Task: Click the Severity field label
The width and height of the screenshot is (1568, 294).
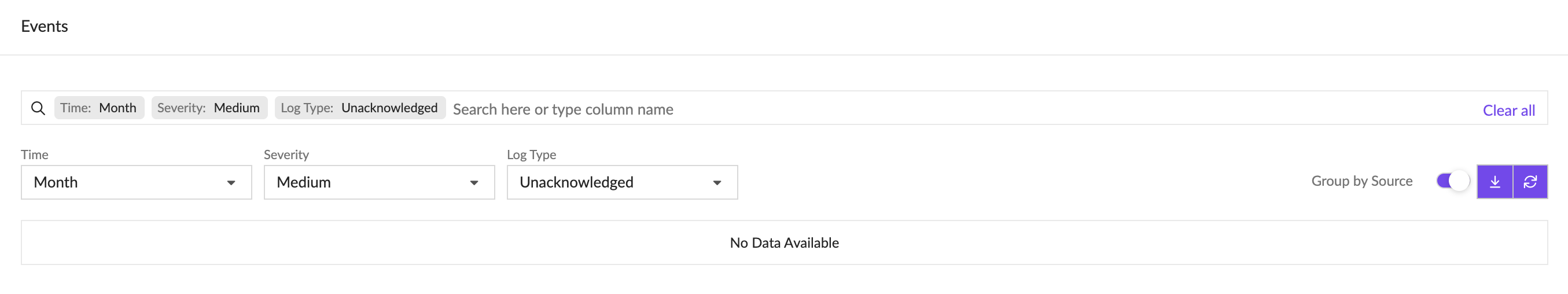Action: [286, 155]
